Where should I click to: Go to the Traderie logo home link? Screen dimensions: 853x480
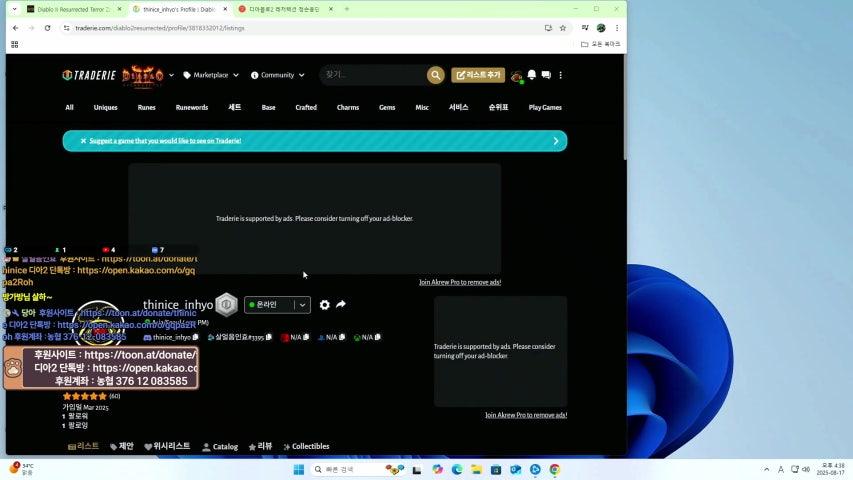(89, 75)
